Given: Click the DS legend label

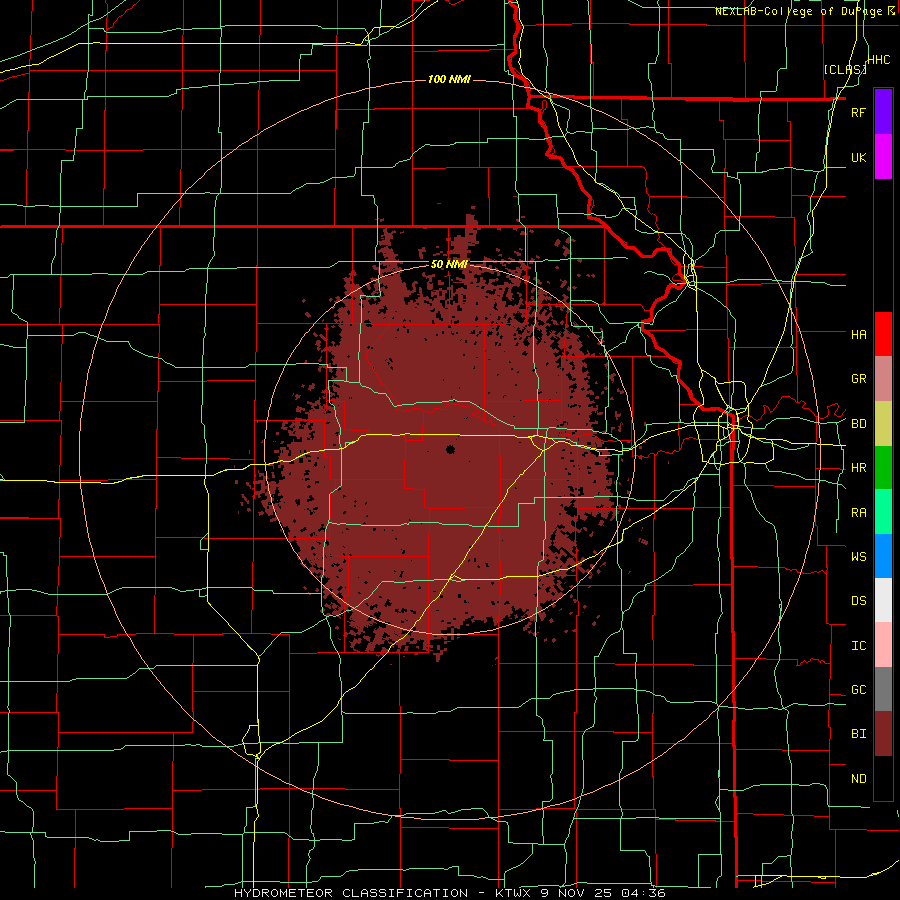Looking at the screenshot, I should 858,601.
